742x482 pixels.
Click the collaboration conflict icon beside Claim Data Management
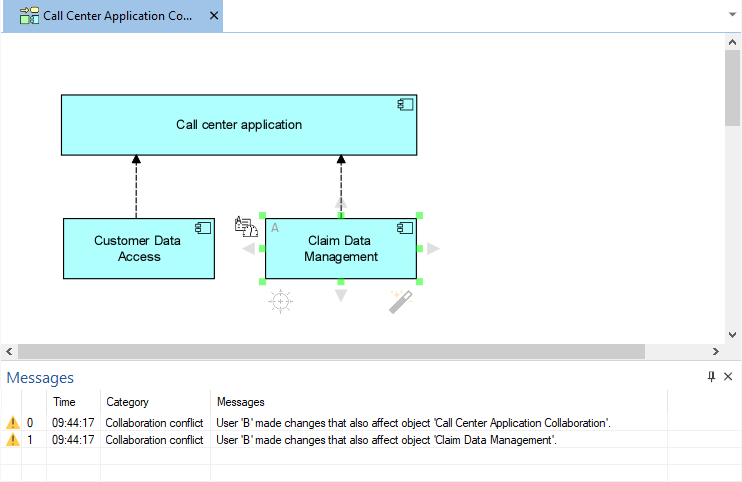(246, 226)
